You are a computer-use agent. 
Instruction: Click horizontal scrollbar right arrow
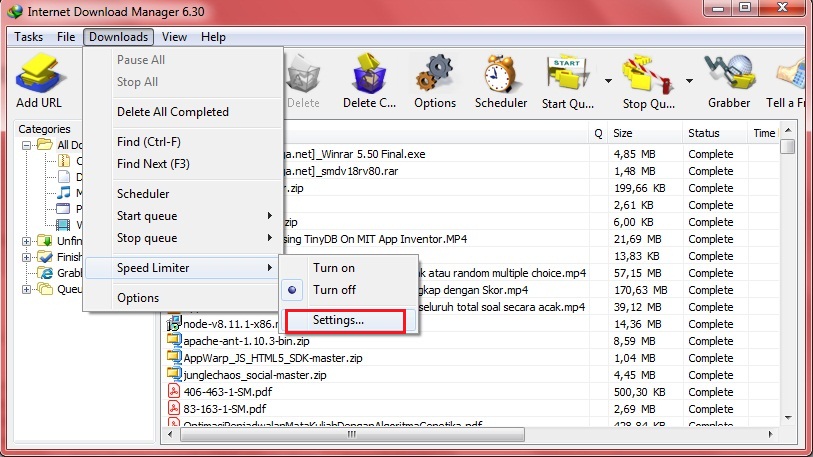point(770,434)
